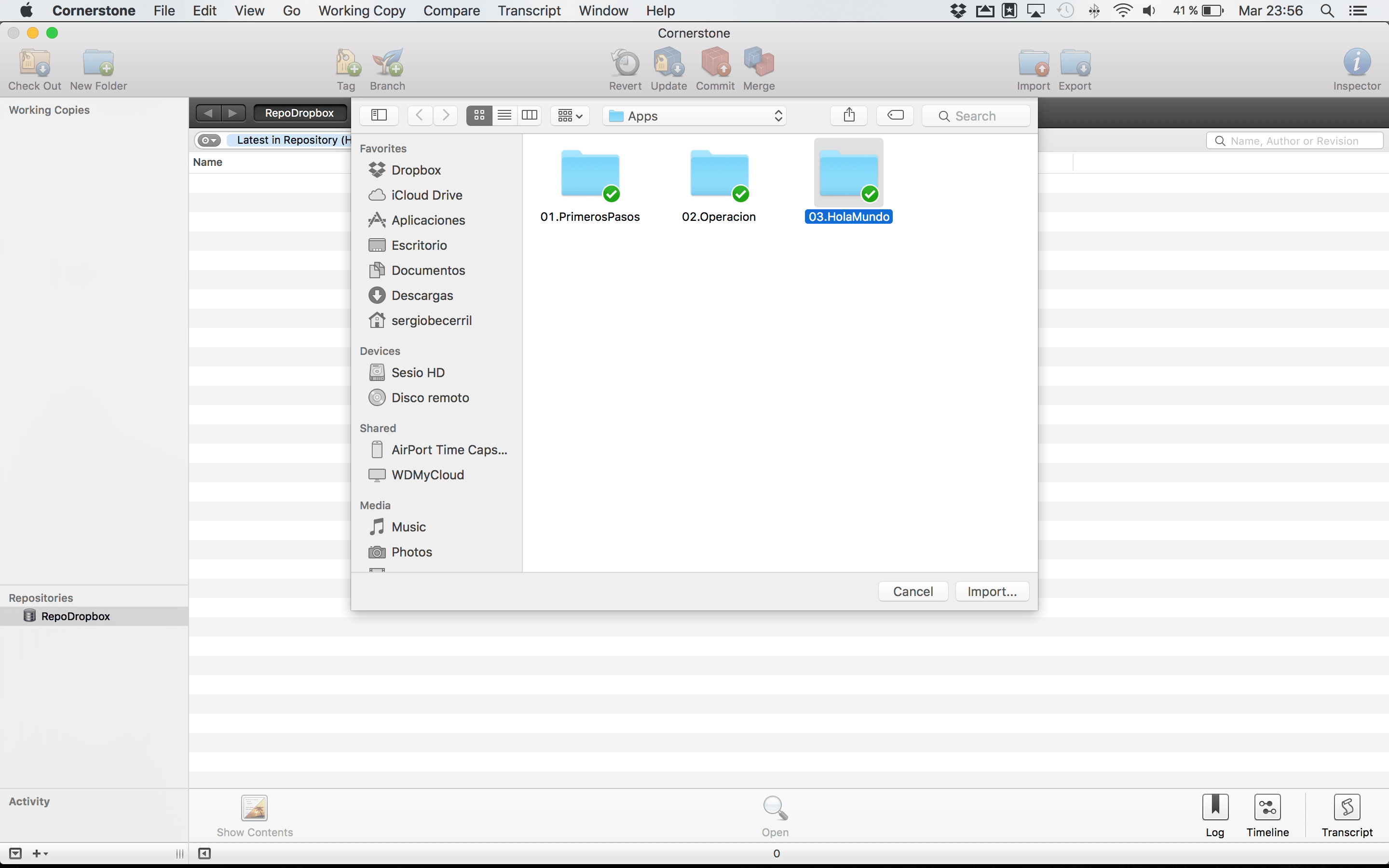Click the Revert toolbar icon
1389x868 pixels.
625,62
